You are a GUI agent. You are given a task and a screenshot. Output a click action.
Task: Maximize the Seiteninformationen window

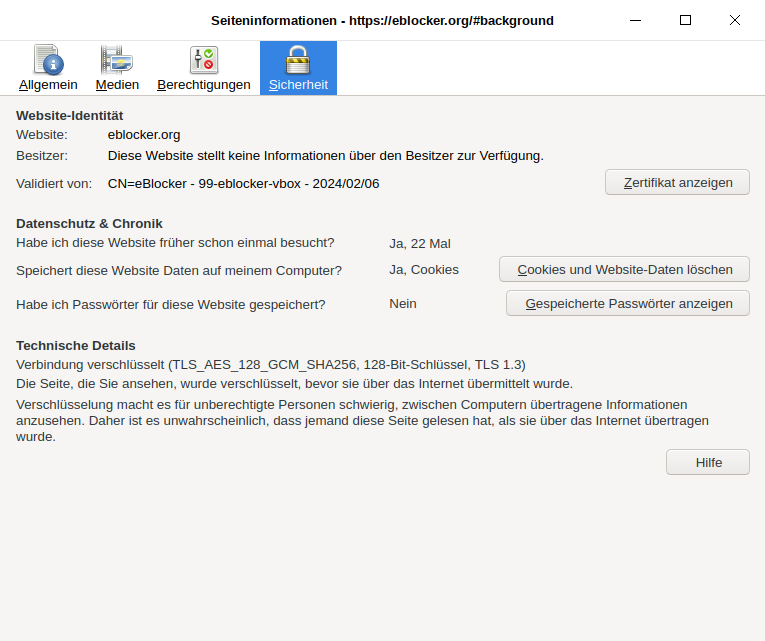(x=685, y=20)
